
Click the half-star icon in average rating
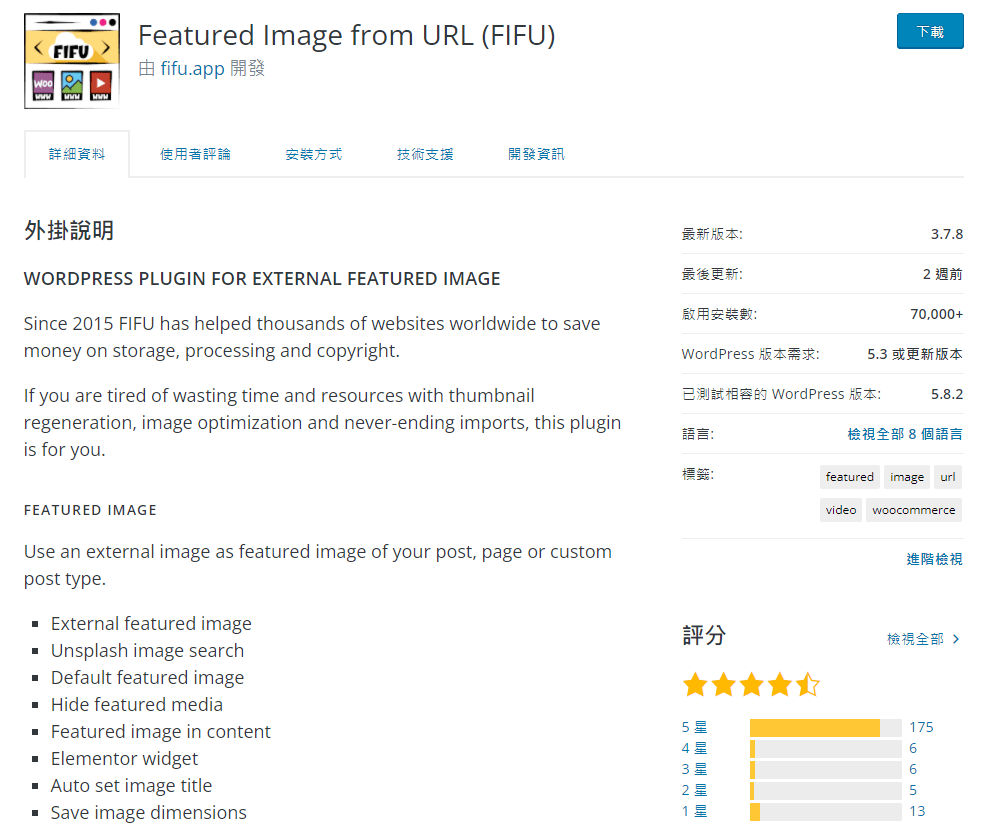[x=808, y=684]
